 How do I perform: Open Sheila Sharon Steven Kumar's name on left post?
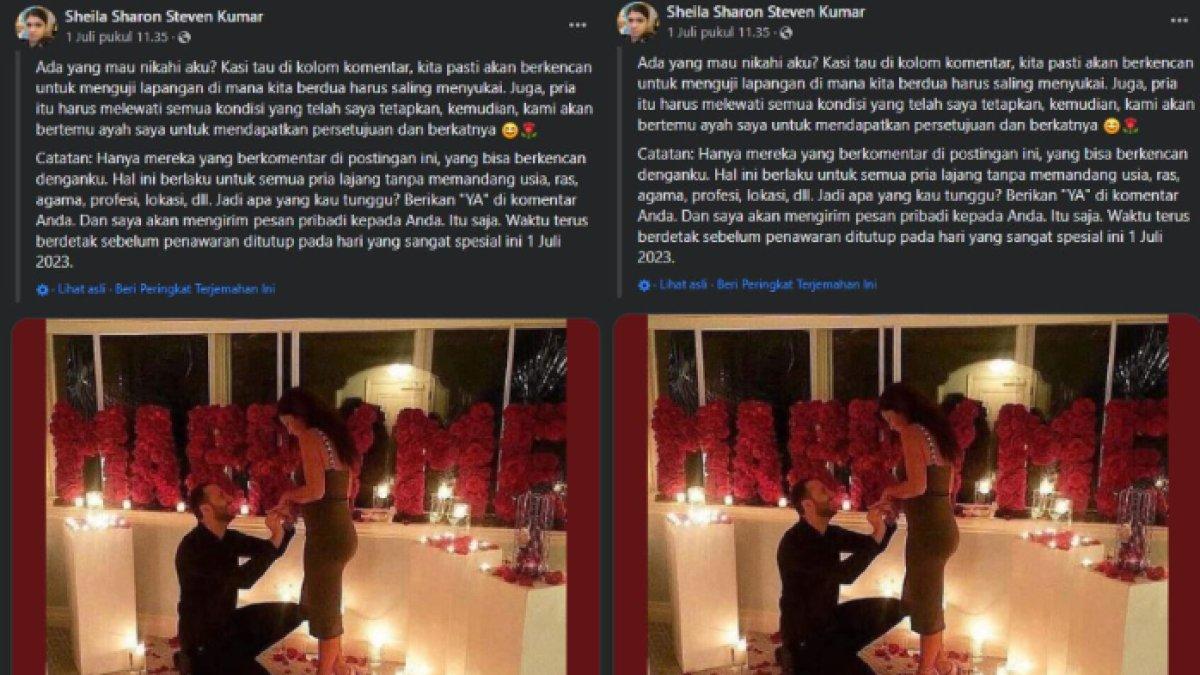(x=164, y=16)
